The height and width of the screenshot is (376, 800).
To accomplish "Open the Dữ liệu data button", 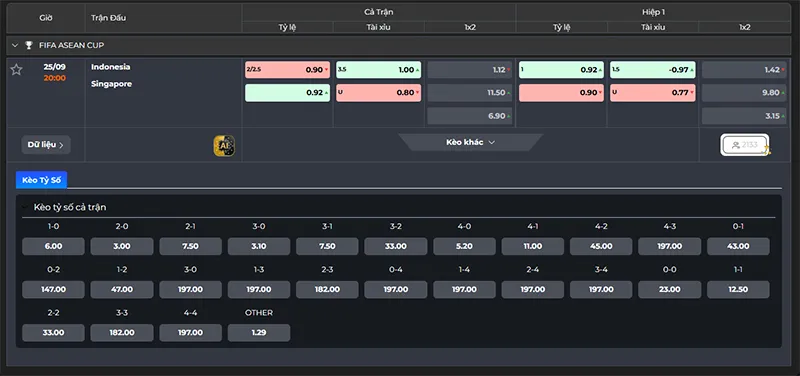I will (46, 145).
